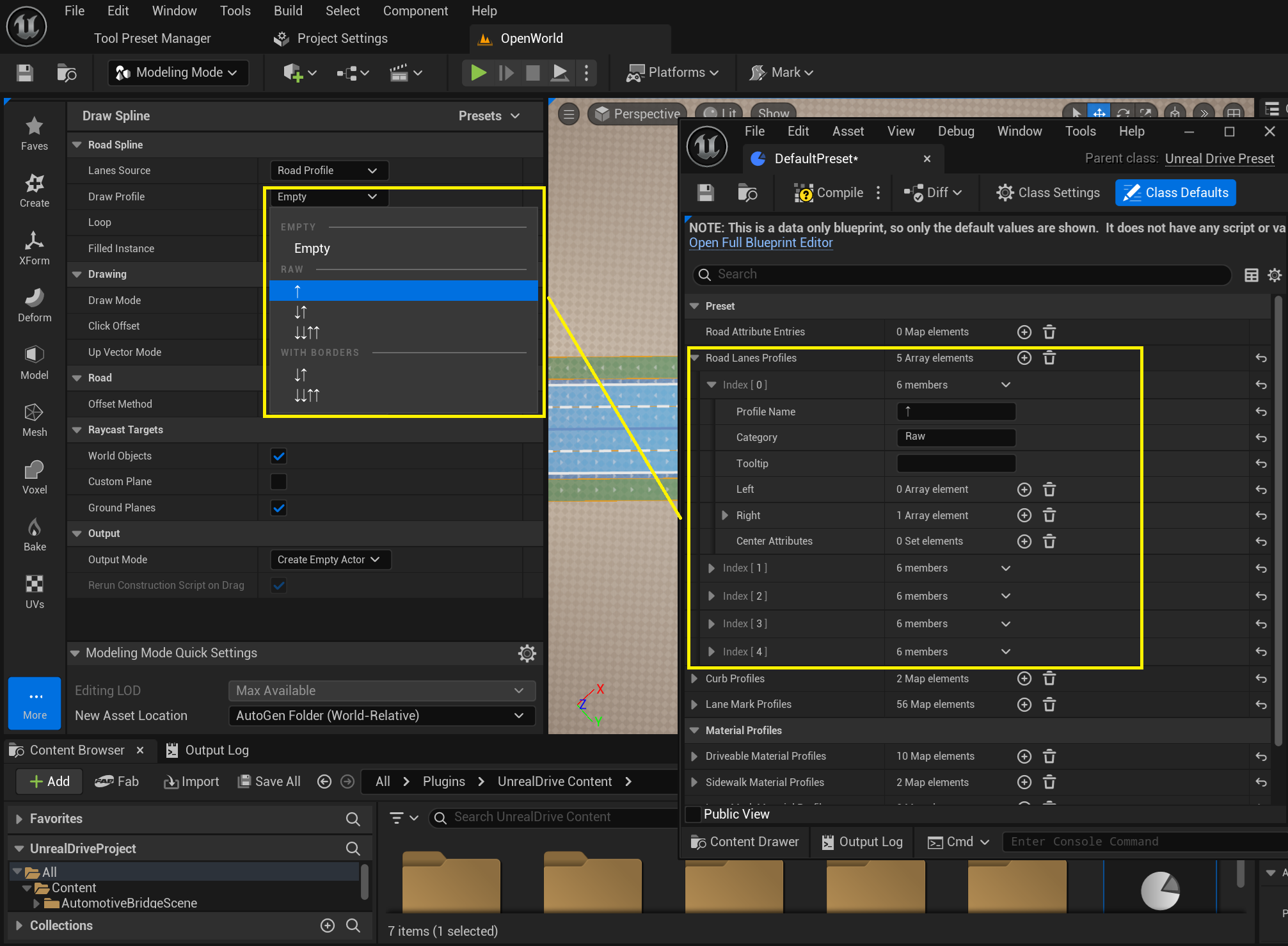Image resolution: width=1288 pixels, height=946 pixels.
Task: Expand the Right array row
Action: (725, 515)
